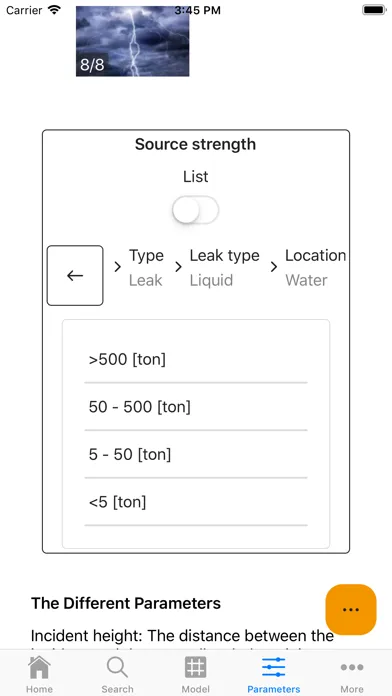Tap the lightning storm image thumbnail
The height and width of the screenshot is (696, 392).
click(133, 41)
